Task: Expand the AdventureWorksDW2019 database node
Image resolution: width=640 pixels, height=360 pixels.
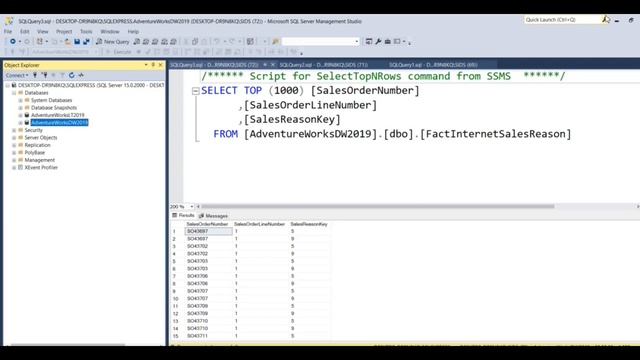Action: click(20, 123)
